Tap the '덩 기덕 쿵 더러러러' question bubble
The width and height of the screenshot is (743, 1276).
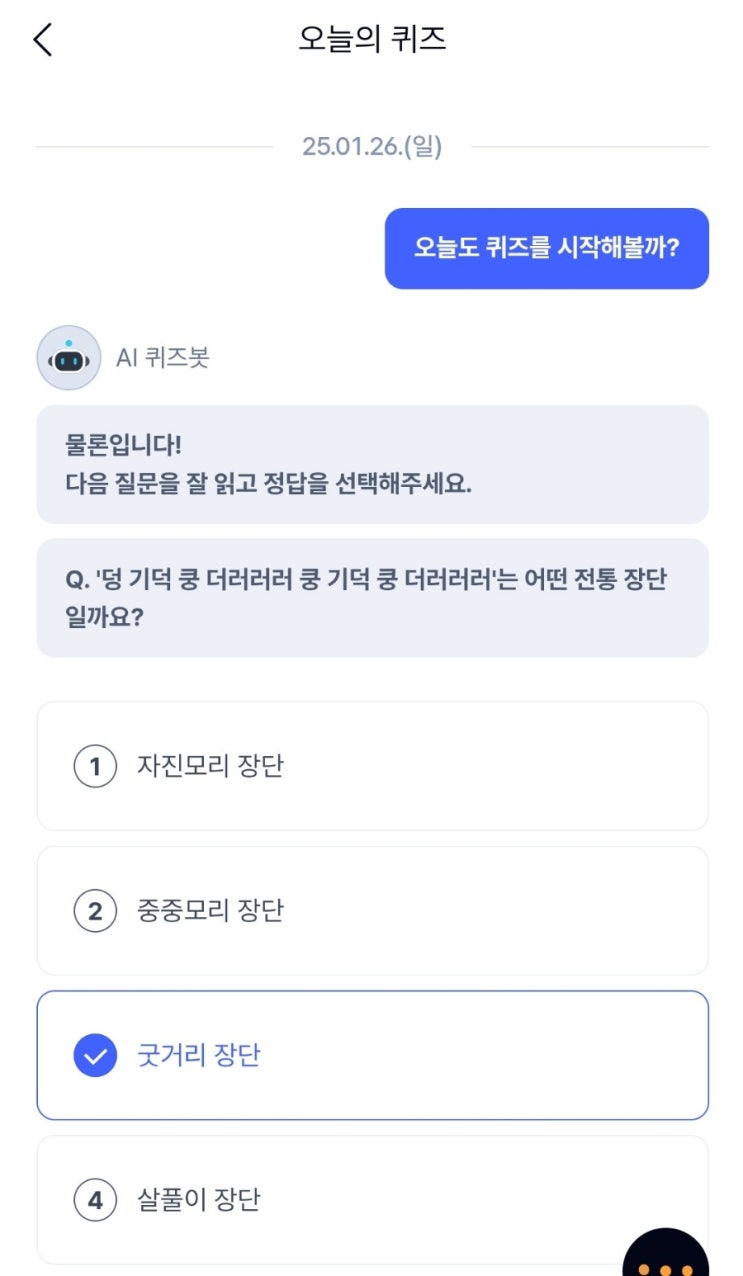(x=372, y=598)
